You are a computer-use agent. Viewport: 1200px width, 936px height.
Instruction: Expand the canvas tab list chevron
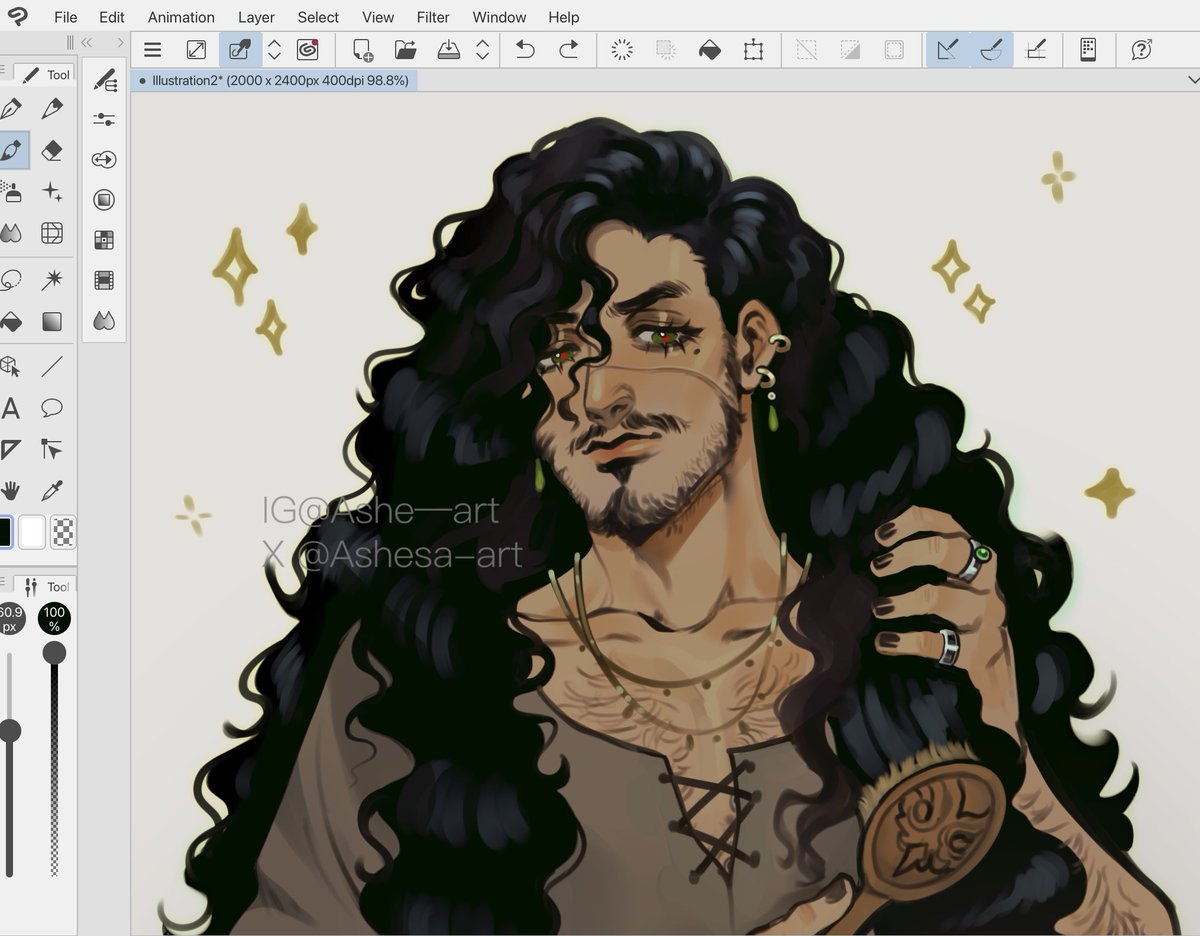[1192, 80]
